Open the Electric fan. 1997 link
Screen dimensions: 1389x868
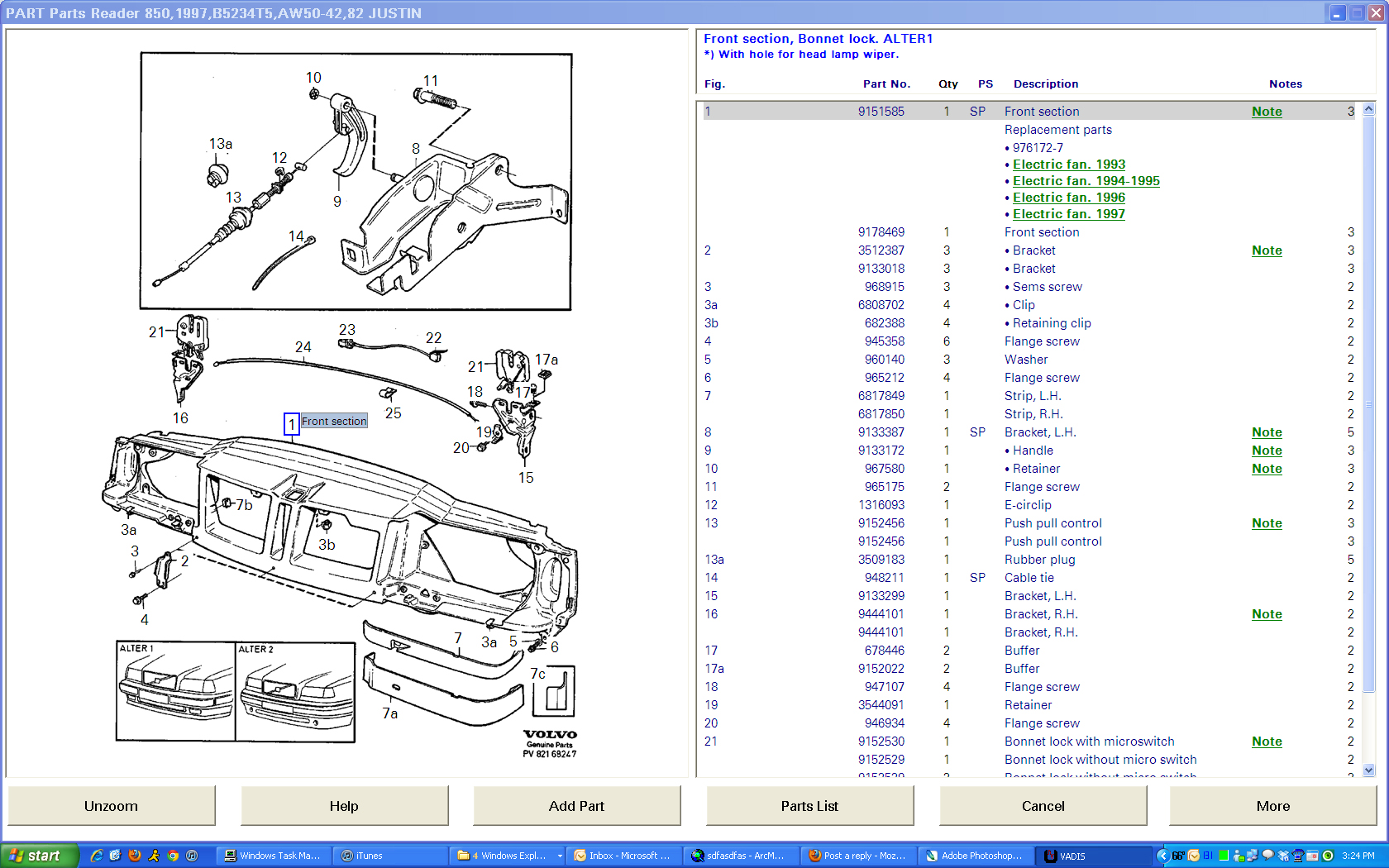(1069, 214)
